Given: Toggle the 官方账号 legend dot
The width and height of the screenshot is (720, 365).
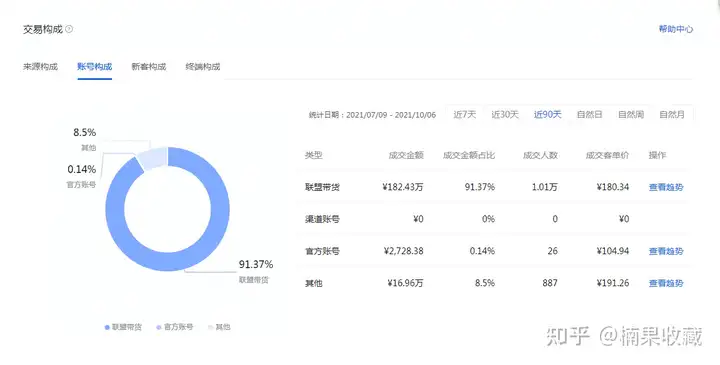Looking at the screenshot, I should pyautogui.click(x=159, y=327).
